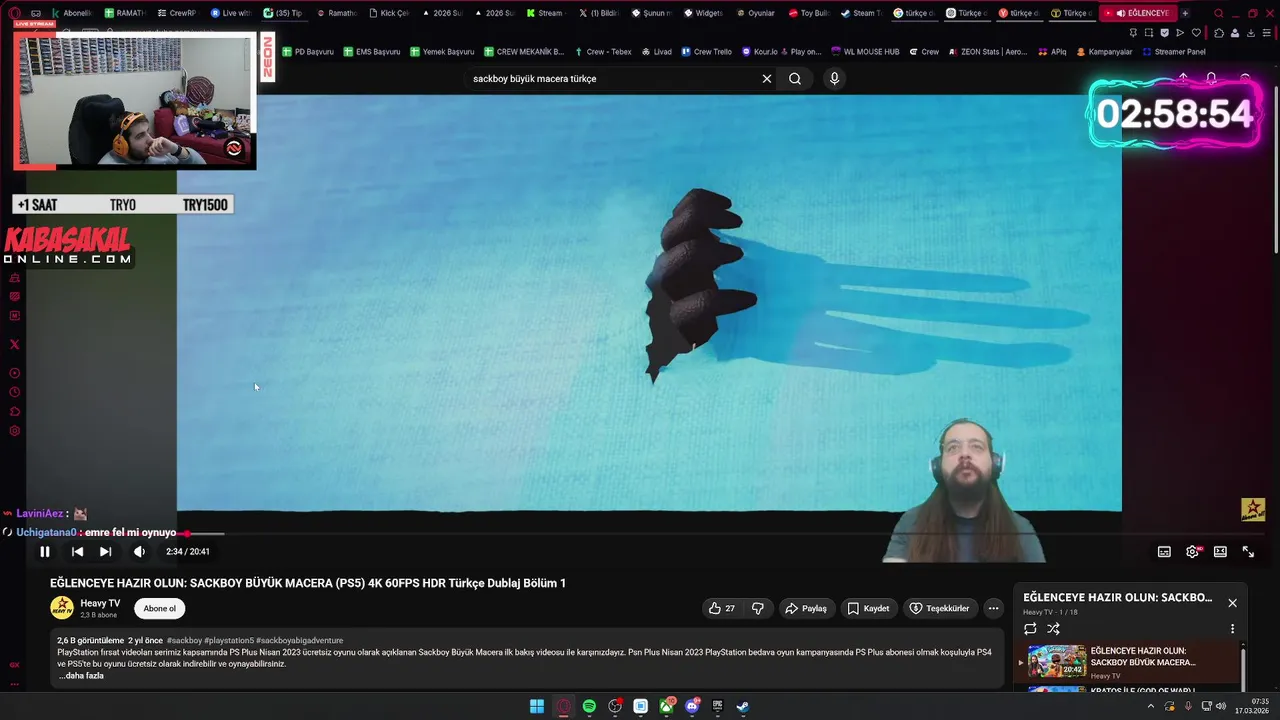Switch to the CrewRP browser tab
Image resolution: width=1280 pixels, height=720 pixels.
177,13
